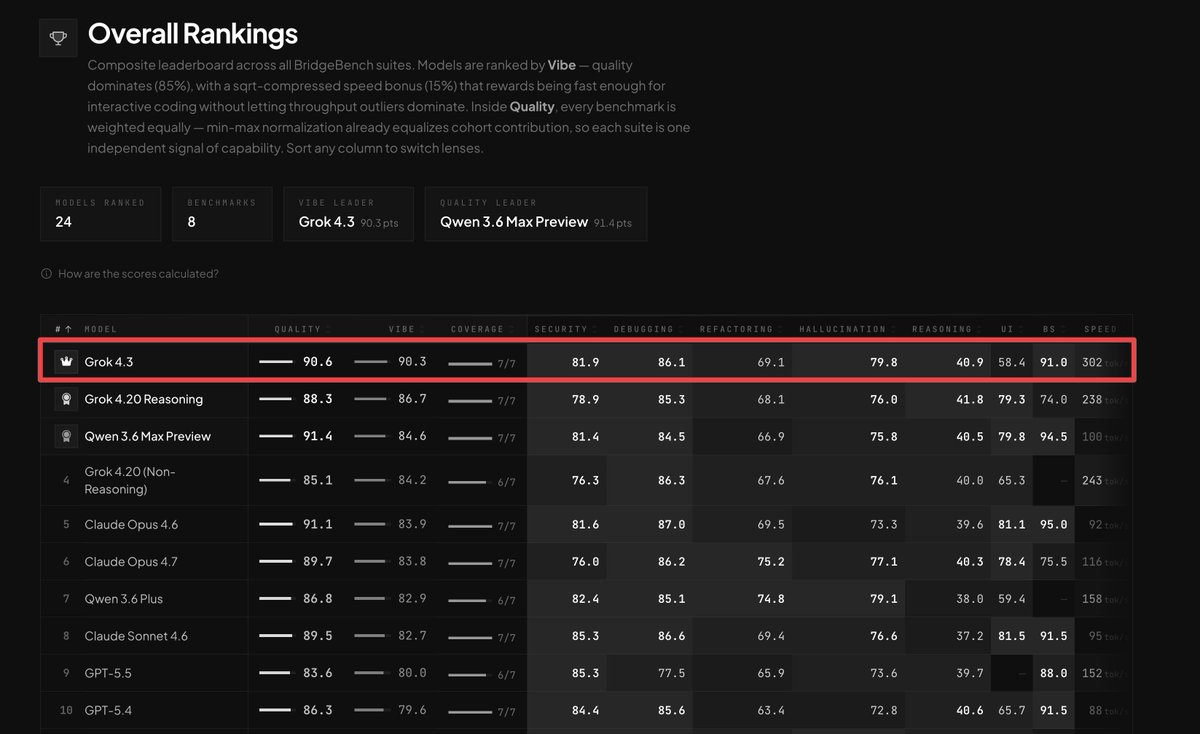Click the Overall Rankings heading
The image size is (1200, 734).
pos(193,34)
